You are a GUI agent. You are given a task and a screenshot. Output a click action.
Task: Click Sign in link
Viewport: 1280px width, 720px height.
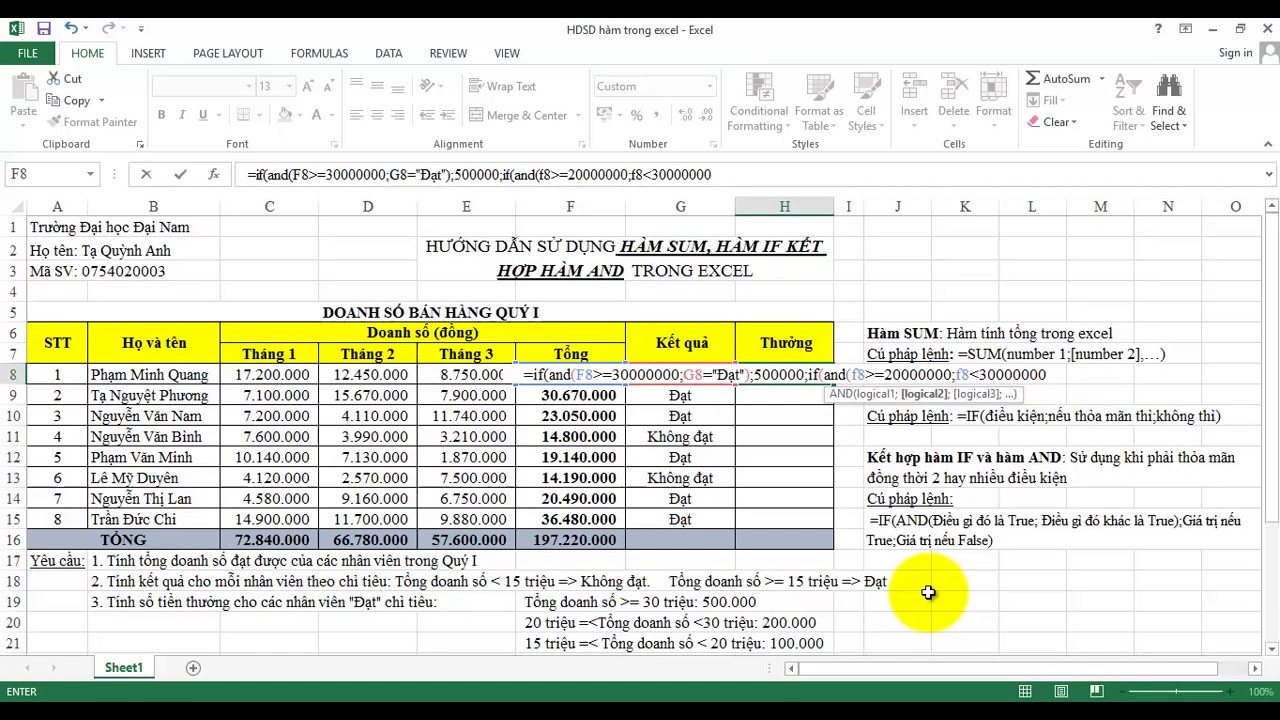[x=1235, y=53]
